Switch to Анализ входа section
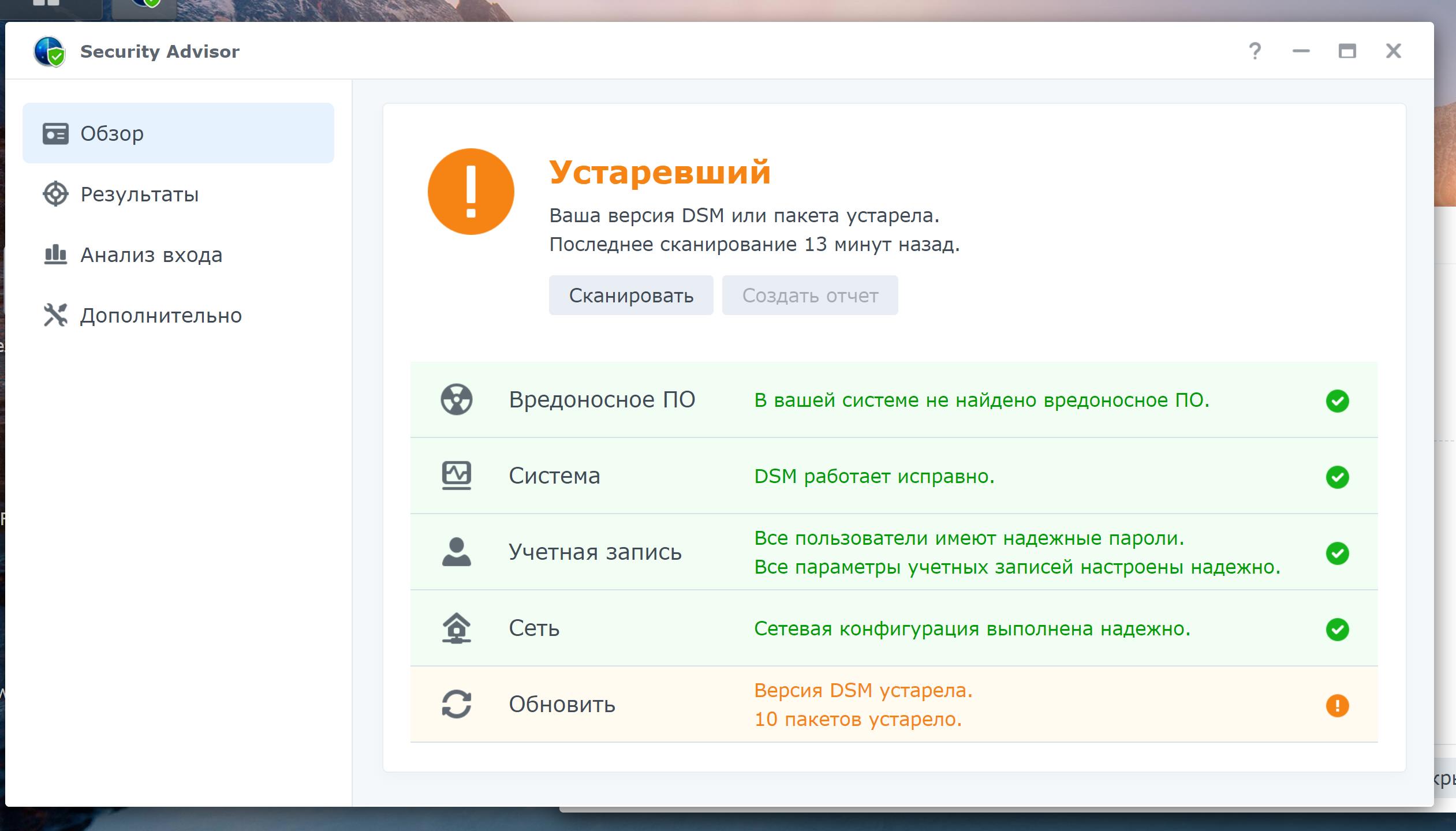Screen dimensions: 1456x831 151,255
